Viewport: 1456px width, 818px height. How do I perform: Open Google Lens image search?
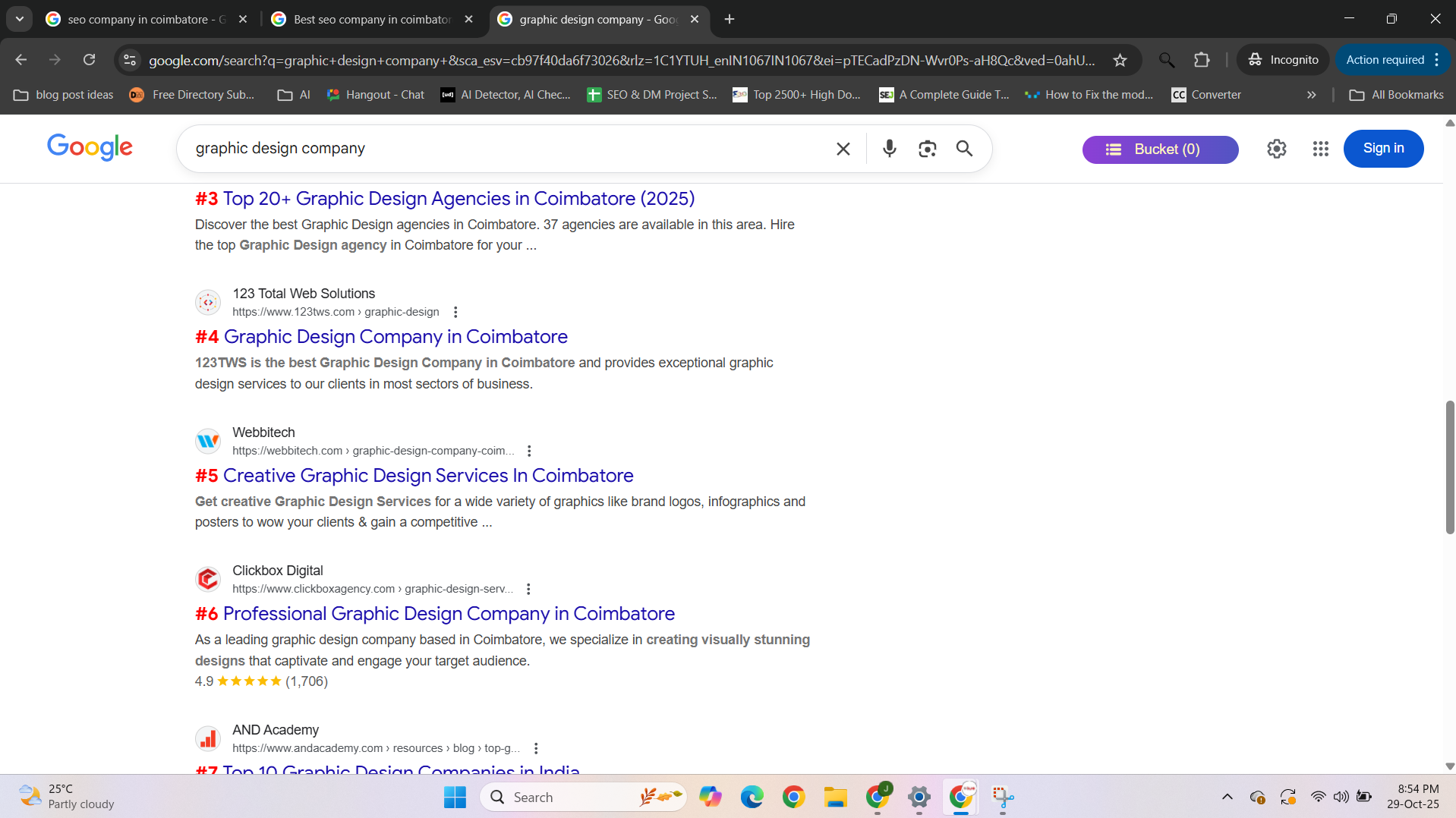click(x=927, y=149)
